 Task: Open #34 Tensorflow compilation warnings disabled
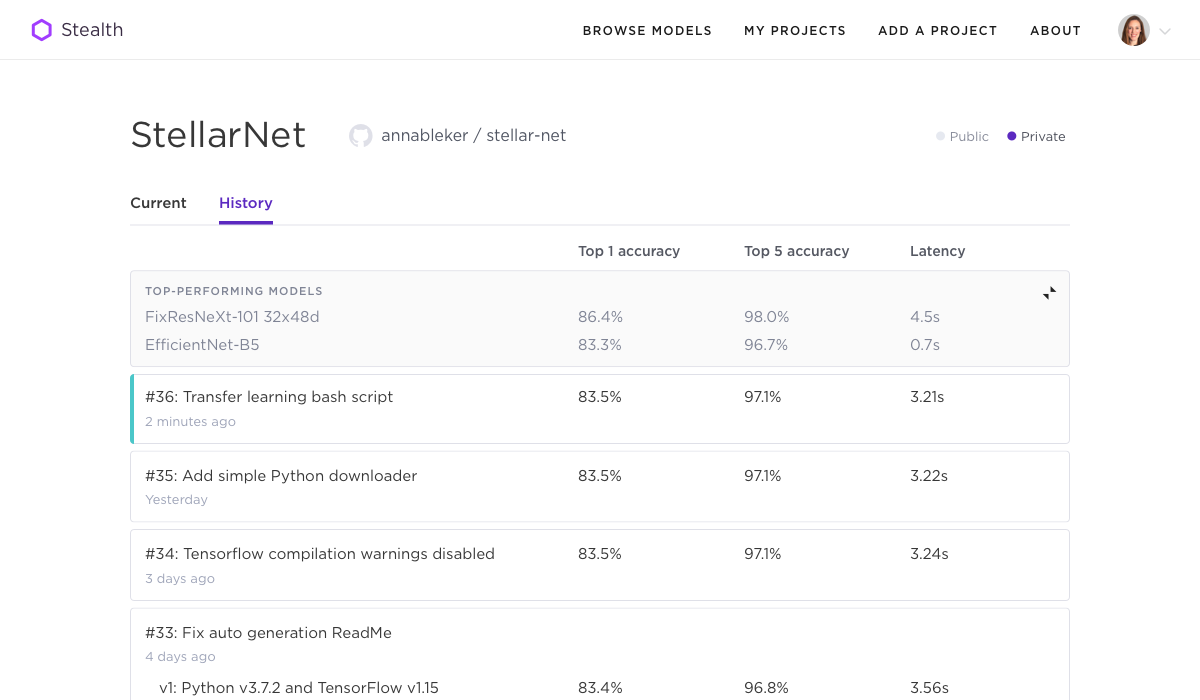tap(319, 554)
